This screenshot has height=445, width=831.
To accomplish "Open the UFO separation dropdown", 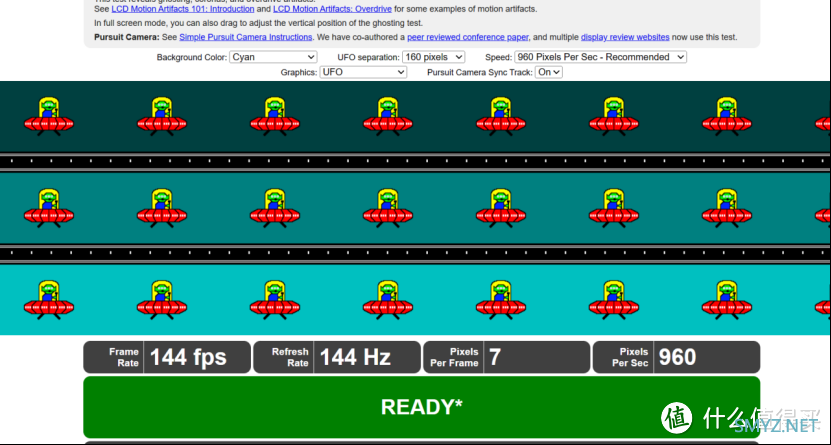I will 433,57.
